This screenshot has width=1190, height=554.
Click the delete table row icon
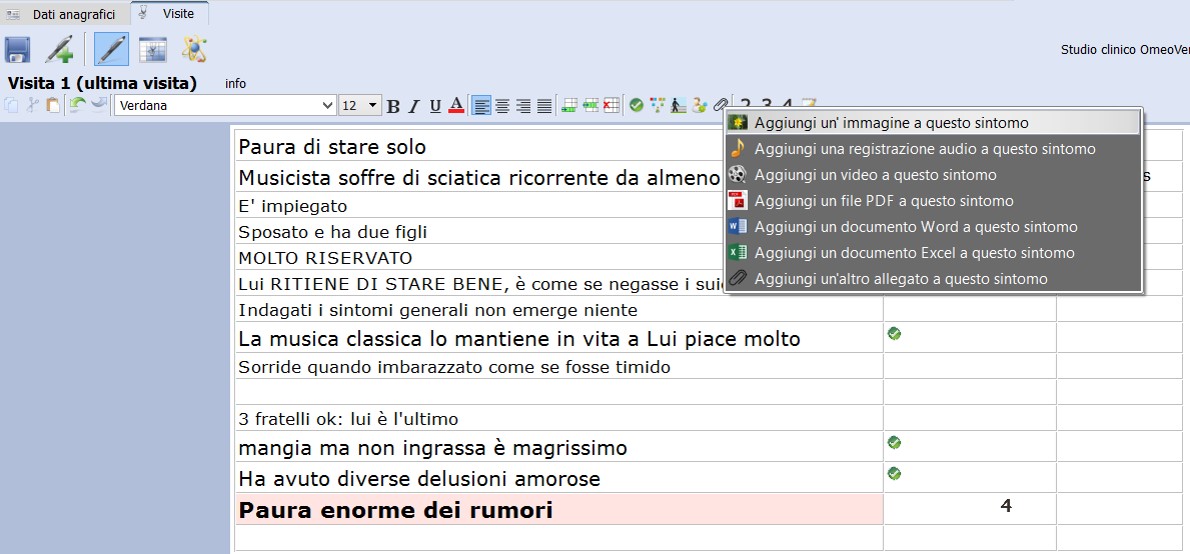(x=611, y=105)
